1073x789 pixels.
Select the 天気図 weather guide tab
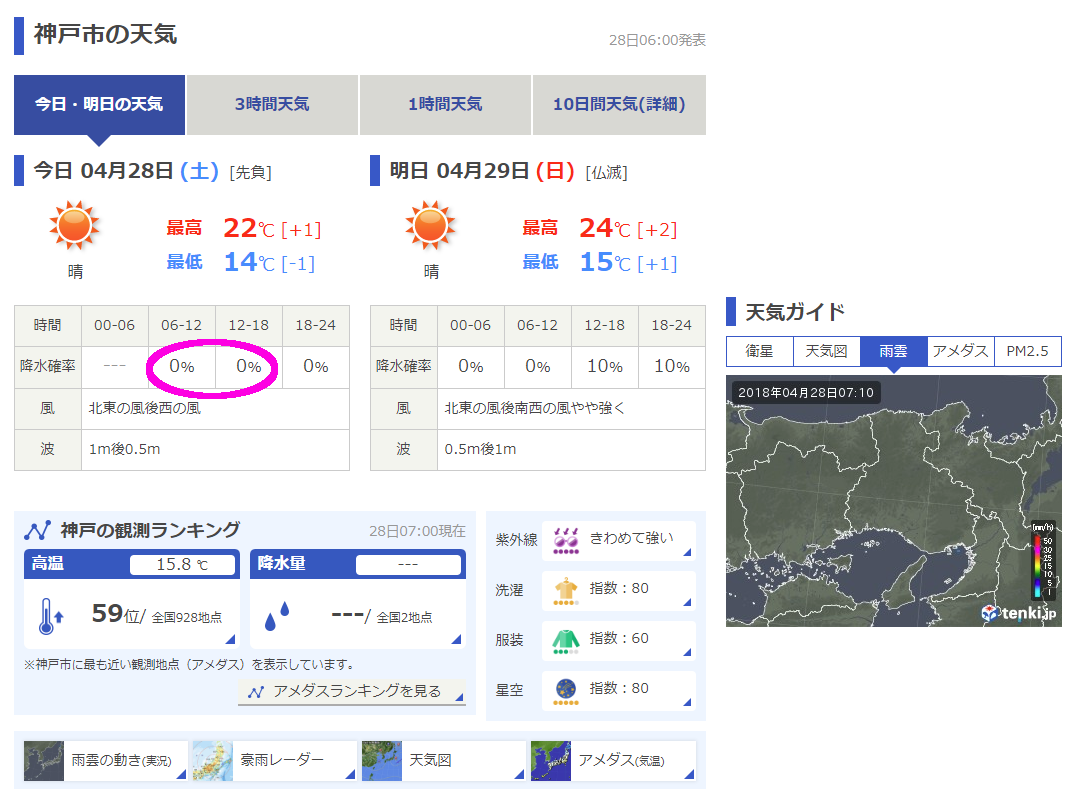[827, 351]
